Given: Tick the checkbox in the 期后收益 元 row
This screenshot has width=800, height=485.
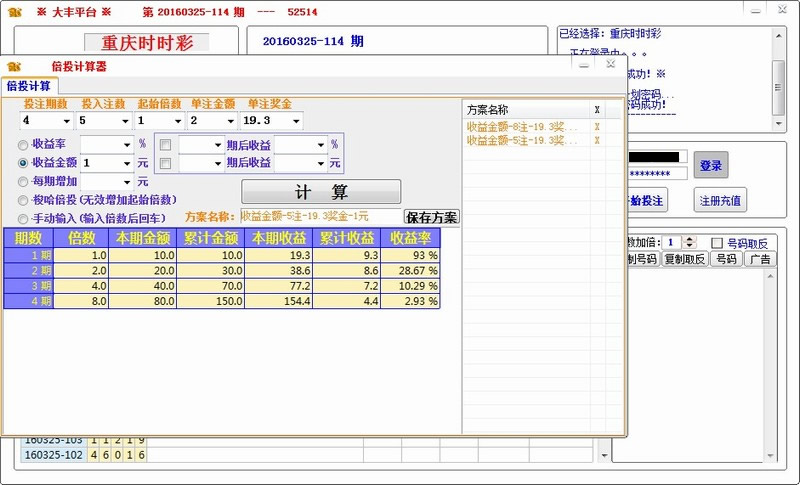Looking at the screenshot, I should point(165,163).
